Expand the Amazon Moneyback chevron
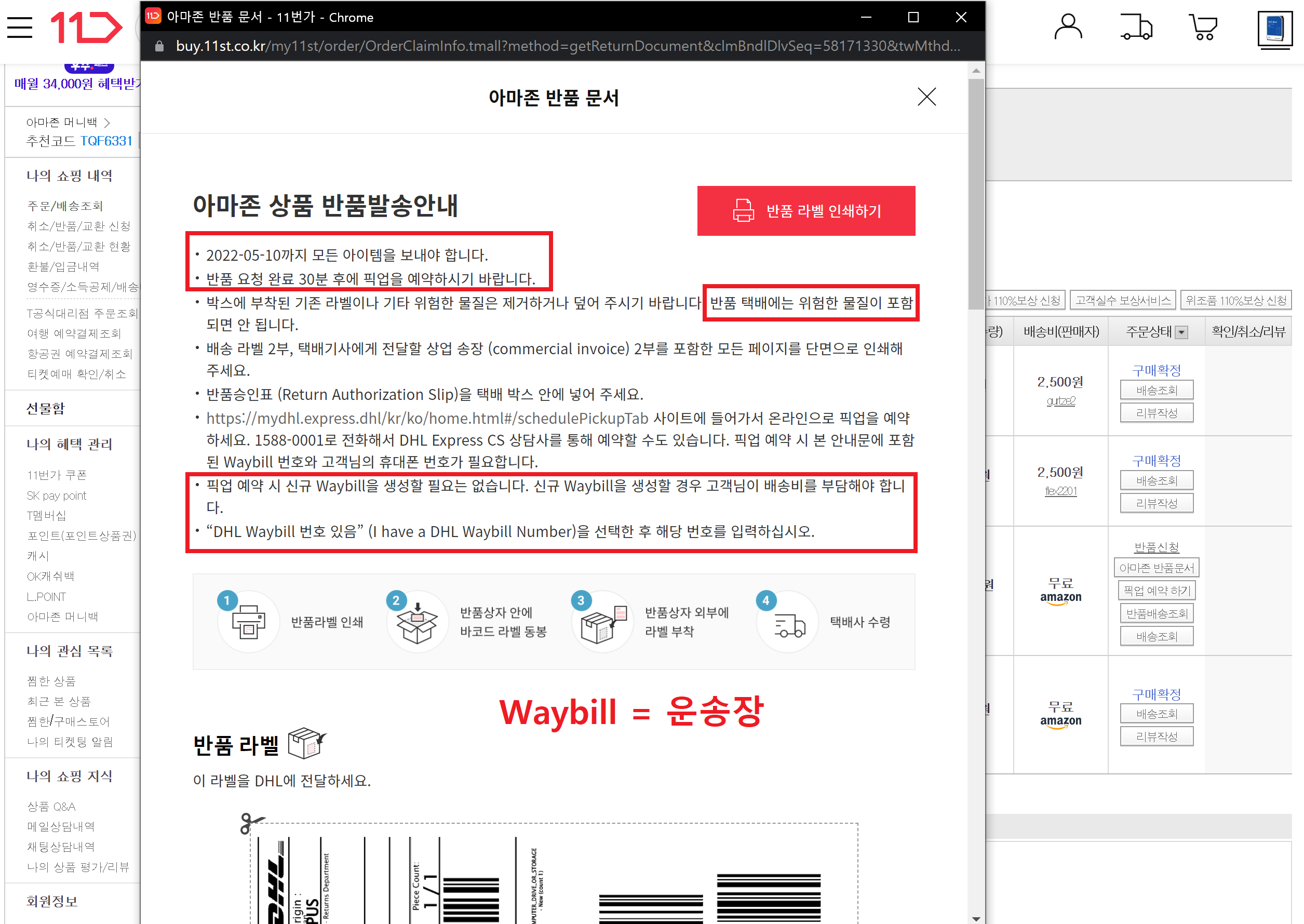Image resolution: width=1304 pixels, height=924 pixels. pyautogui.click(x=107, y=123)
